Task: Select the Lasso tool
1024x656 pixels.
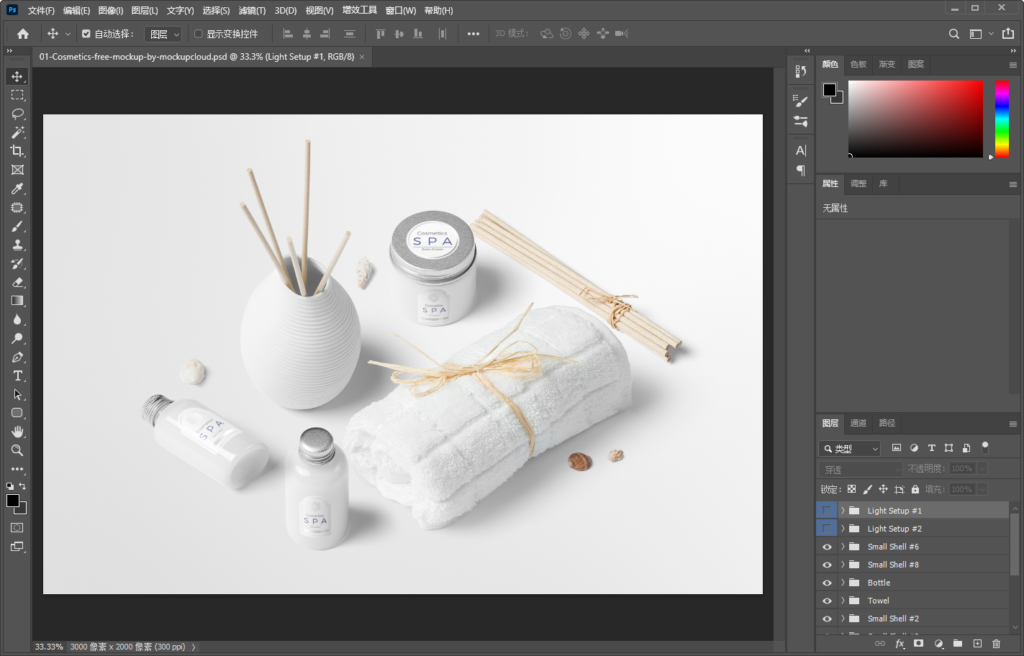Action: point(17,114)
